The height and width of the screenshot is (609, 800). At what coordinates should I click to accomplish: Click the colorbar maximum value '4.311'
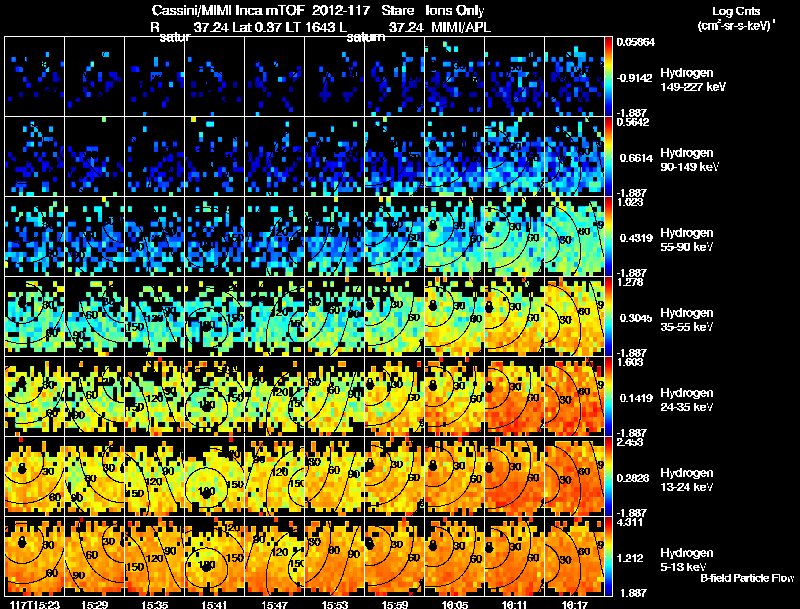630,522
